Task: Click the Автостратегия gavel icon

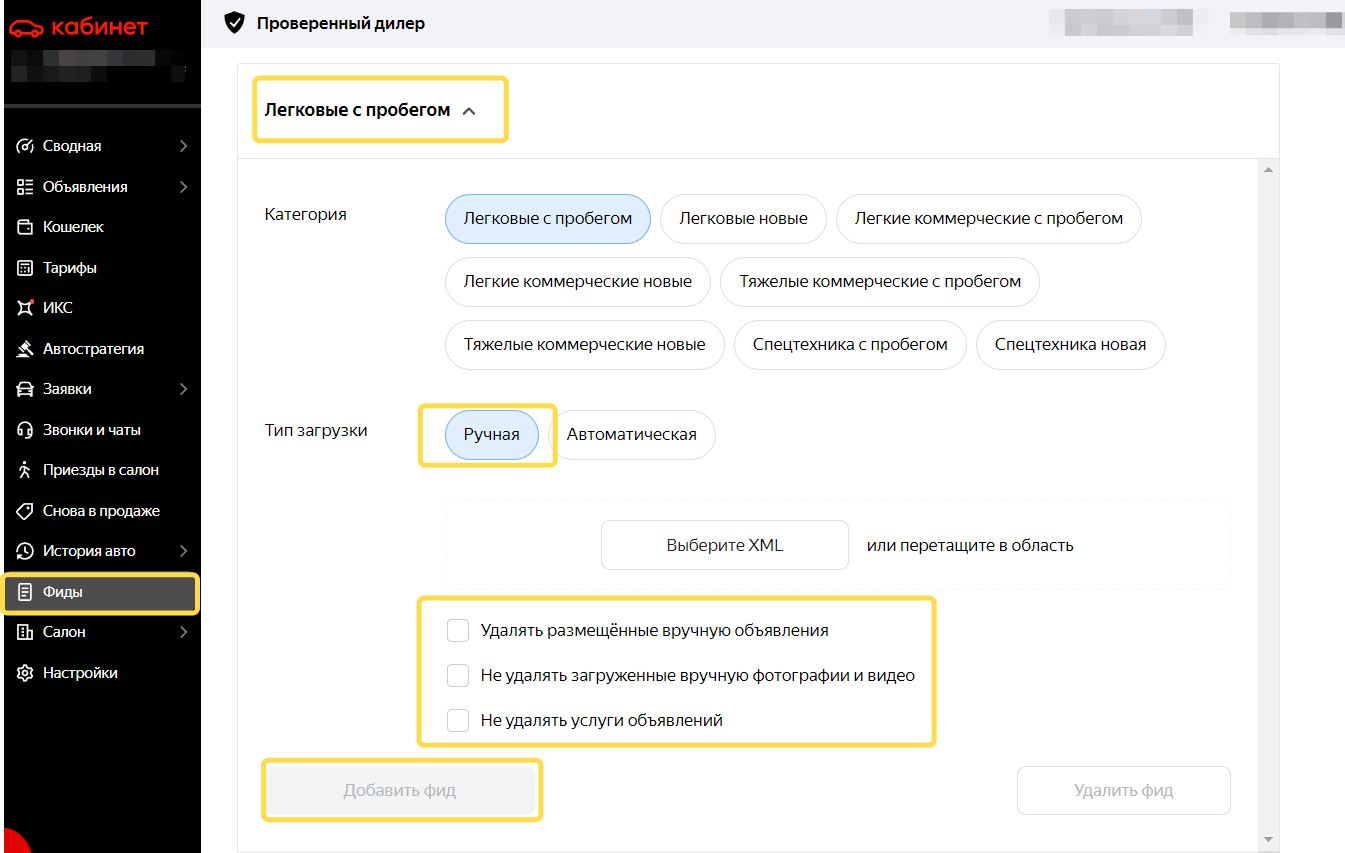Action: [26, 349]
